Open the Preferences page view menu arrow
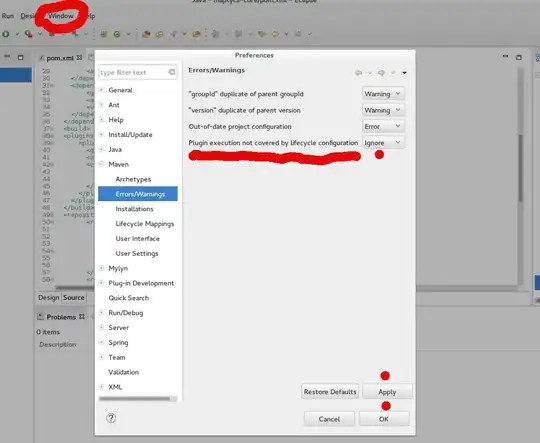 click(x=404, y=73)
